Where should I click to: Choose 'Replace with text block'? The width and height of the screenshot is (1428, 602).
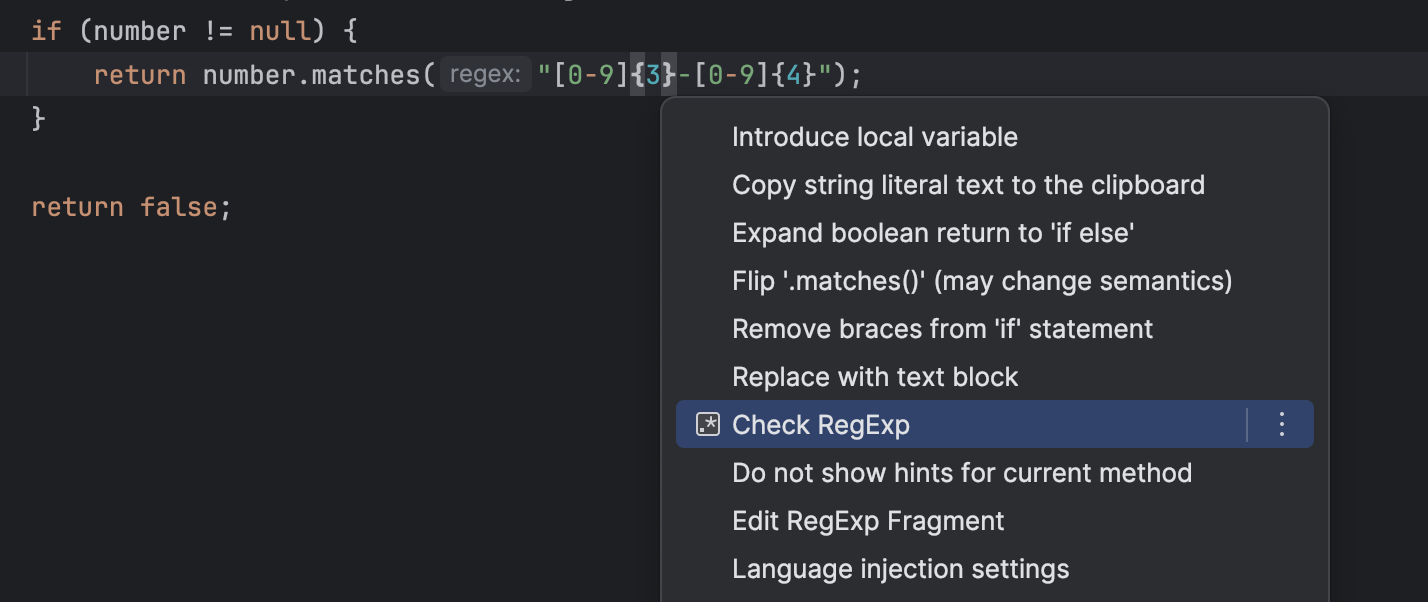(x=875, y=376)
